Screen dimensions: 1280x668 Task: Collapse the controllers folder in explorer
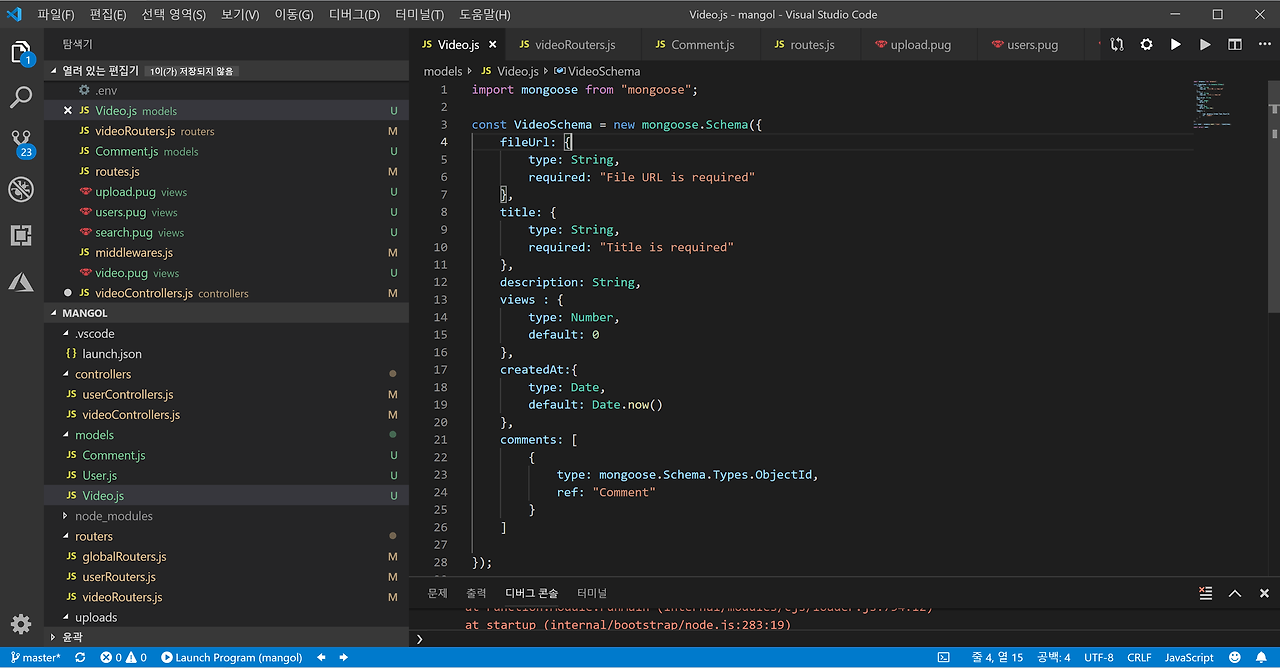[102, 374]
